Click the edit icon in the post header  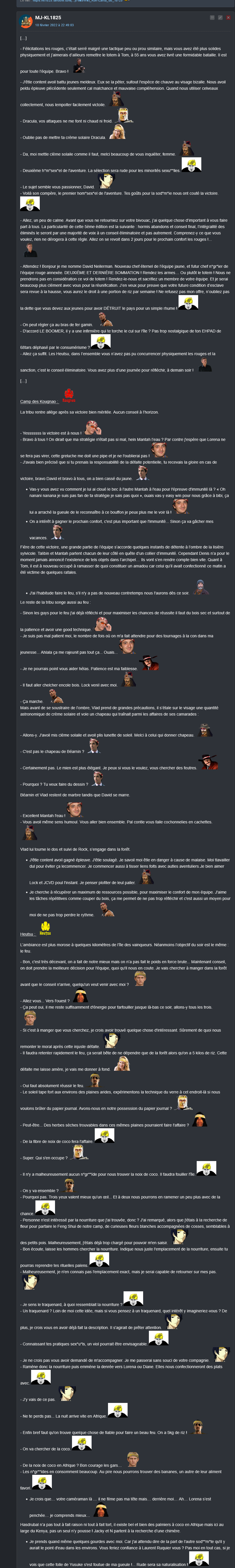(x=220, y=18)
